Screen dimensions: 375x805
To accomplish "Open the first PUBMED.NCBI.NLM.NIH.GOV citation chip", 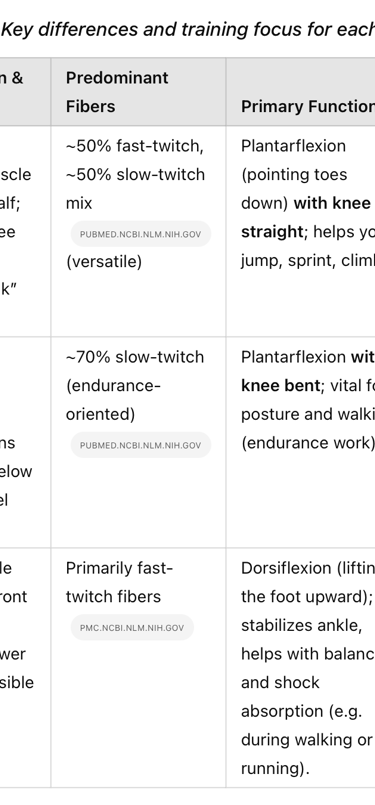I will [141, 234].
